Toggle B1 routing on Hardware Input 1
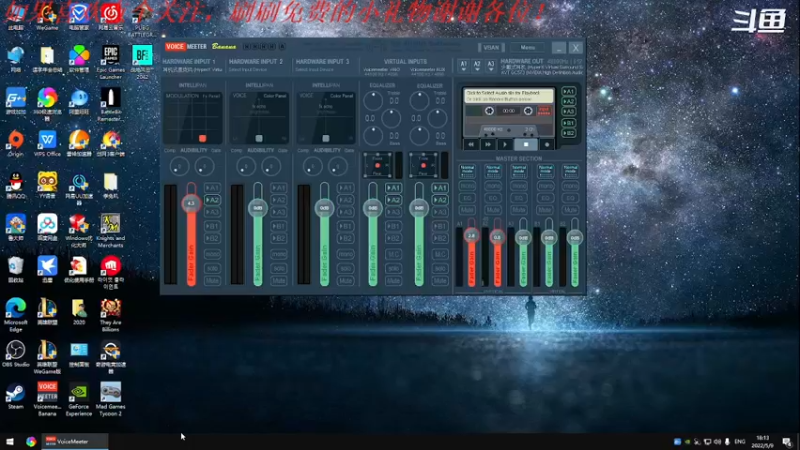The image size is (800, 450). 212,226
